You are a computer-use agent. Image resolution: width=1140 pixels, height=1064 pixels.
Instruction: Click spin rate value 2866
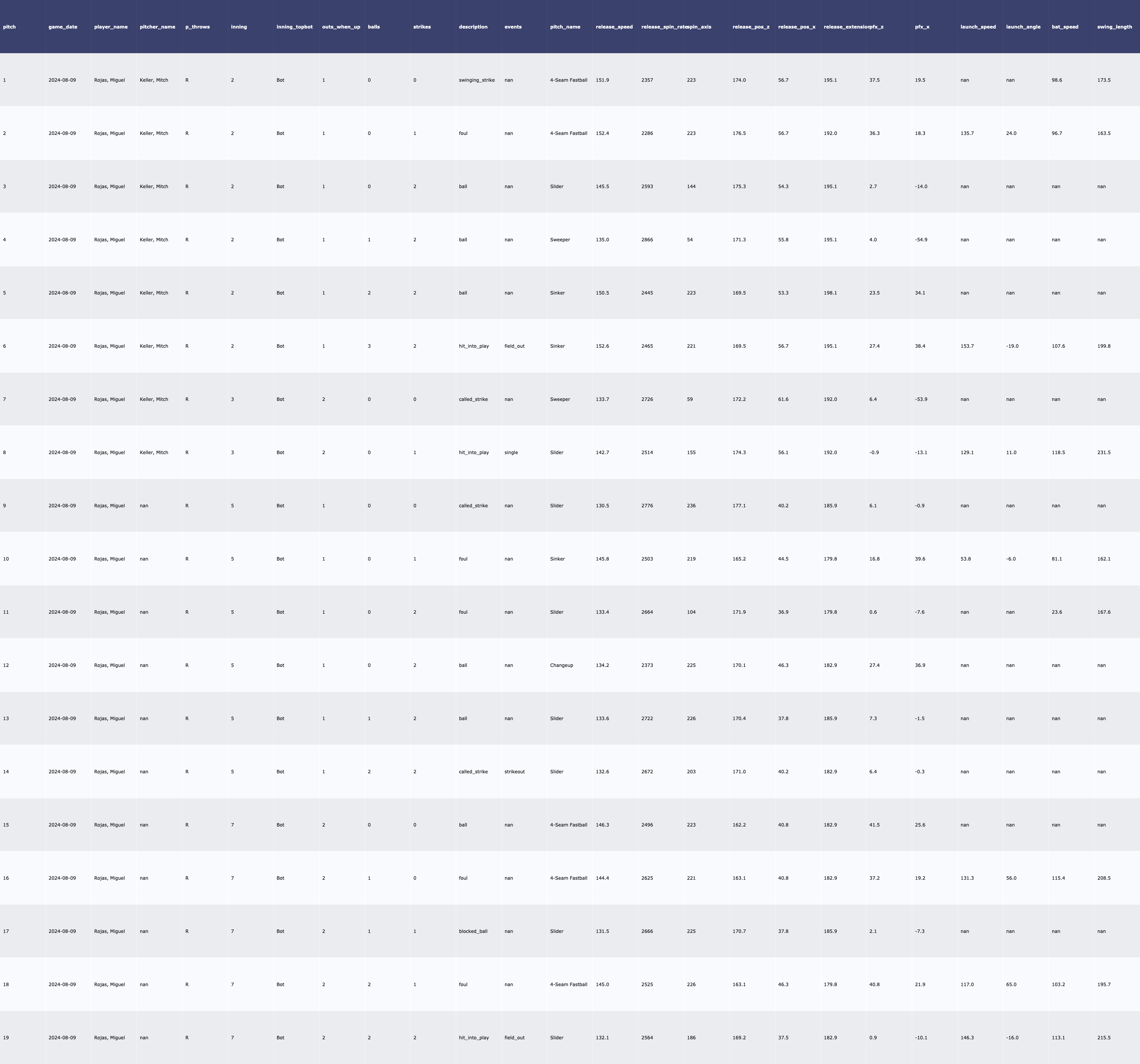coord(647,240)
